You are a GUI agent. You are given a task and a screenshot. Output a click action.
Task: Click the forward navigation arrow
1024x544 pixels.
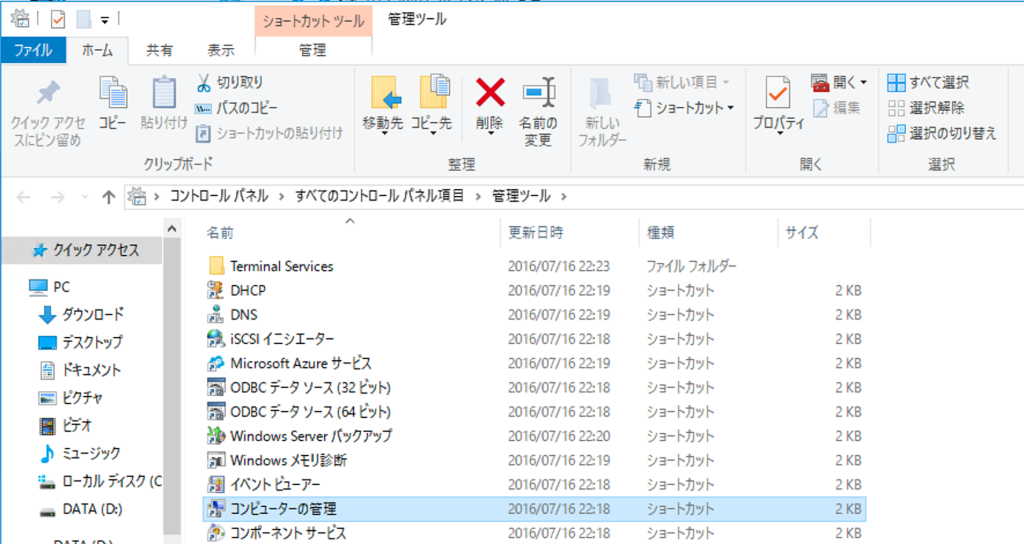coord(57,197)
